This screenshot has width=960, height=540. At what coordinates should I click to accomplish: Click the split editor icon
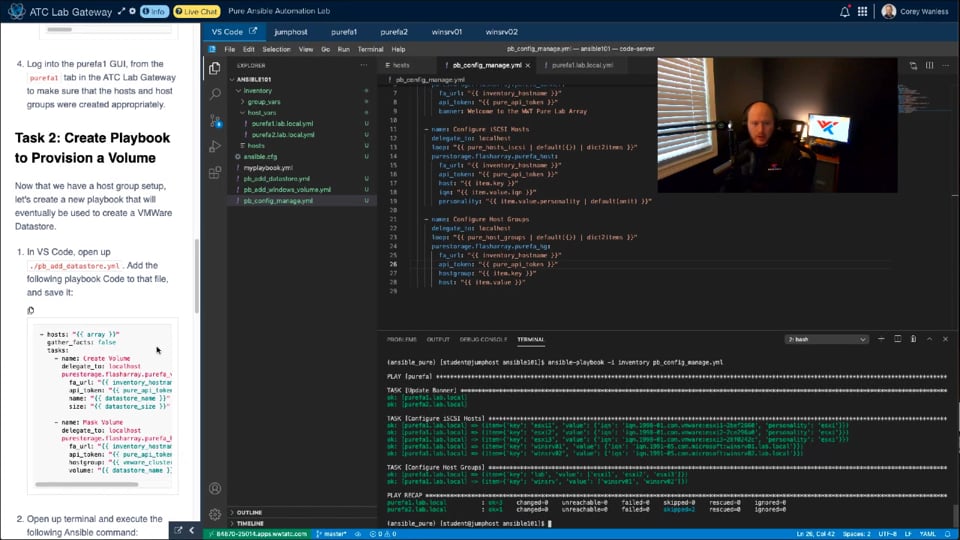click(x=929, y=65)
